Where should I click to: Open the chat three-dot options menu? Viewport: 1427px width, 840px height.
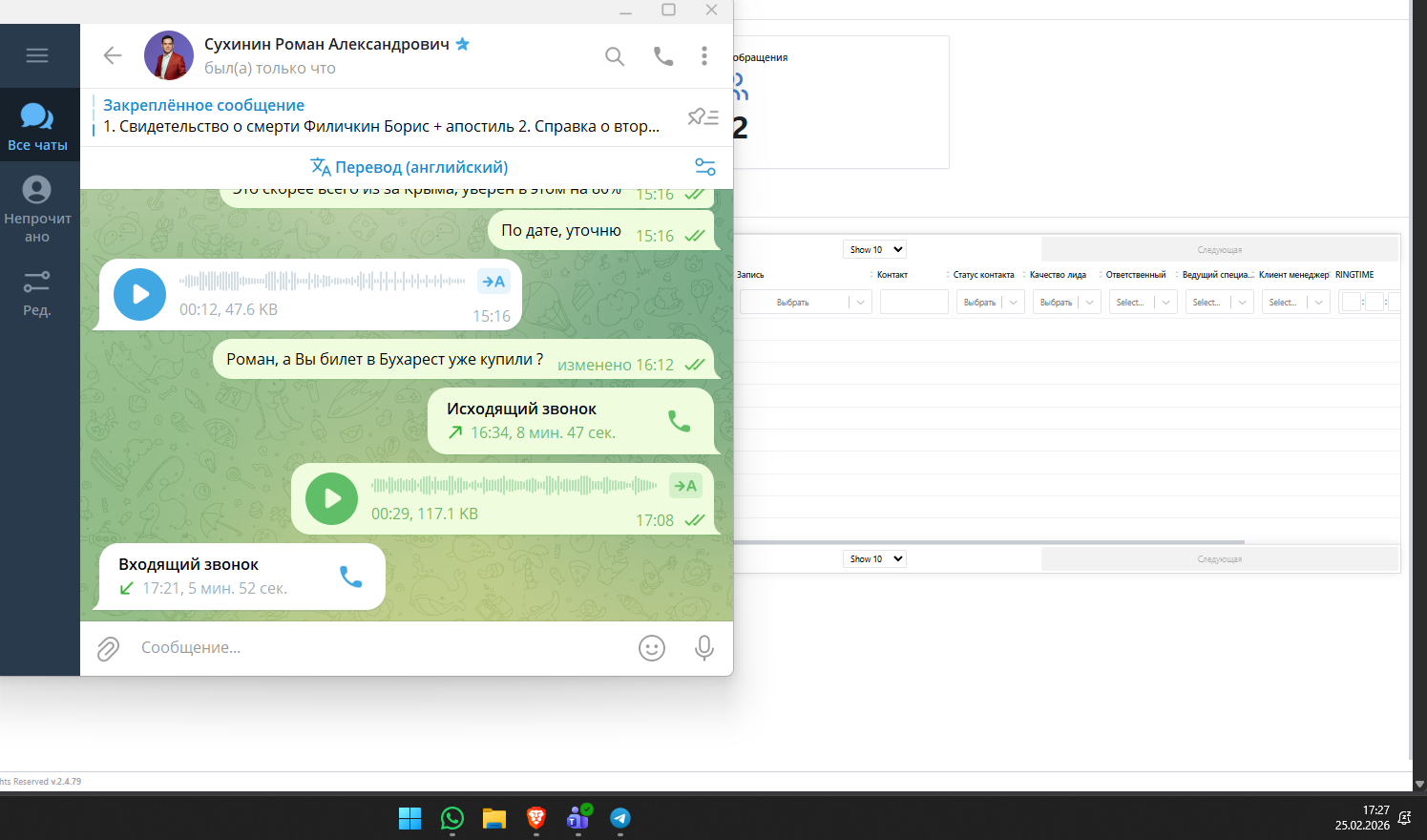point(704,56)
